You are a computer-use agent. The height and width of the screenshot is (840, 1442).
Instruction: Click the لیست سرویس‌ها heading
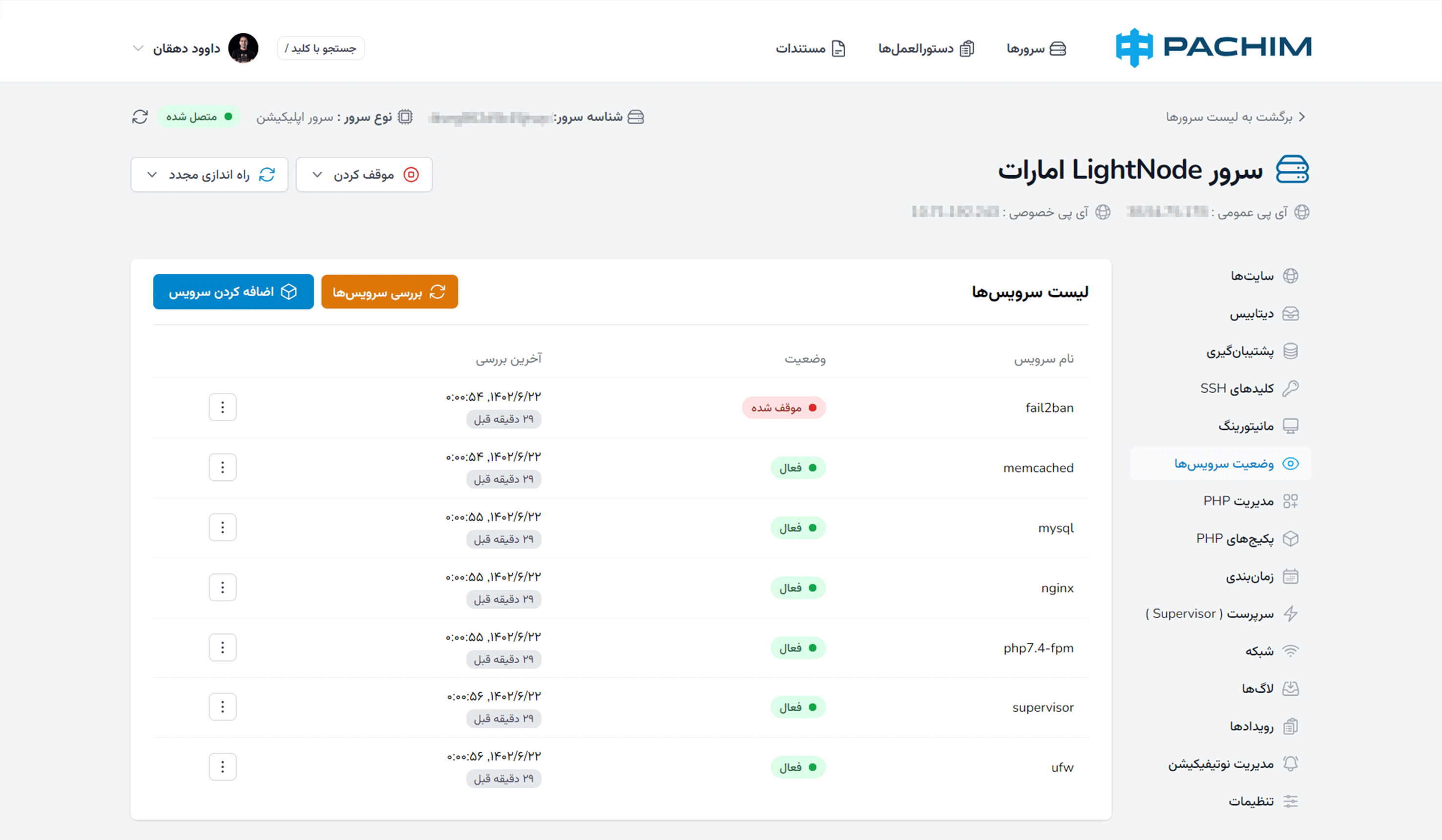pos(1030,292)
